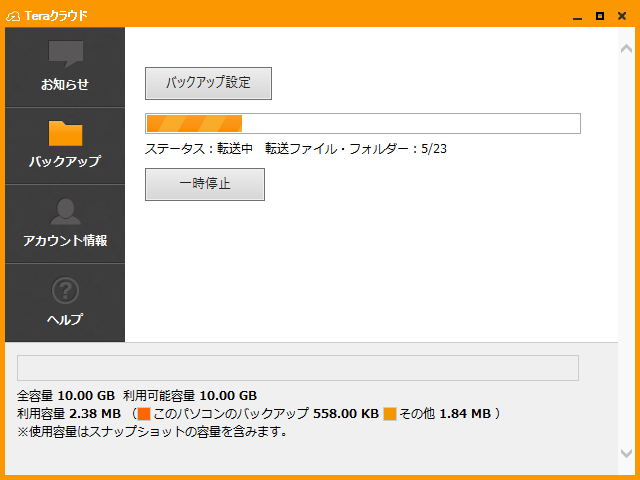Screen dimensions: 640x480
Task: Pause the transfer with 一時停止 button
Action: pyautogui.click(x=205, y=184)
